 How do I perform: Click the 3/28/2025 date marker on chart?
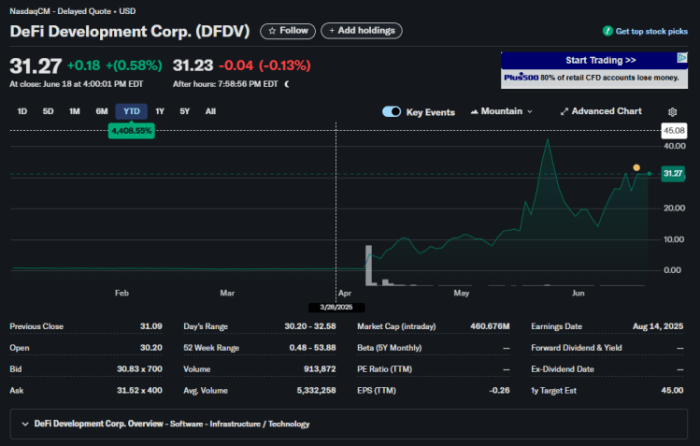(336, 307)
